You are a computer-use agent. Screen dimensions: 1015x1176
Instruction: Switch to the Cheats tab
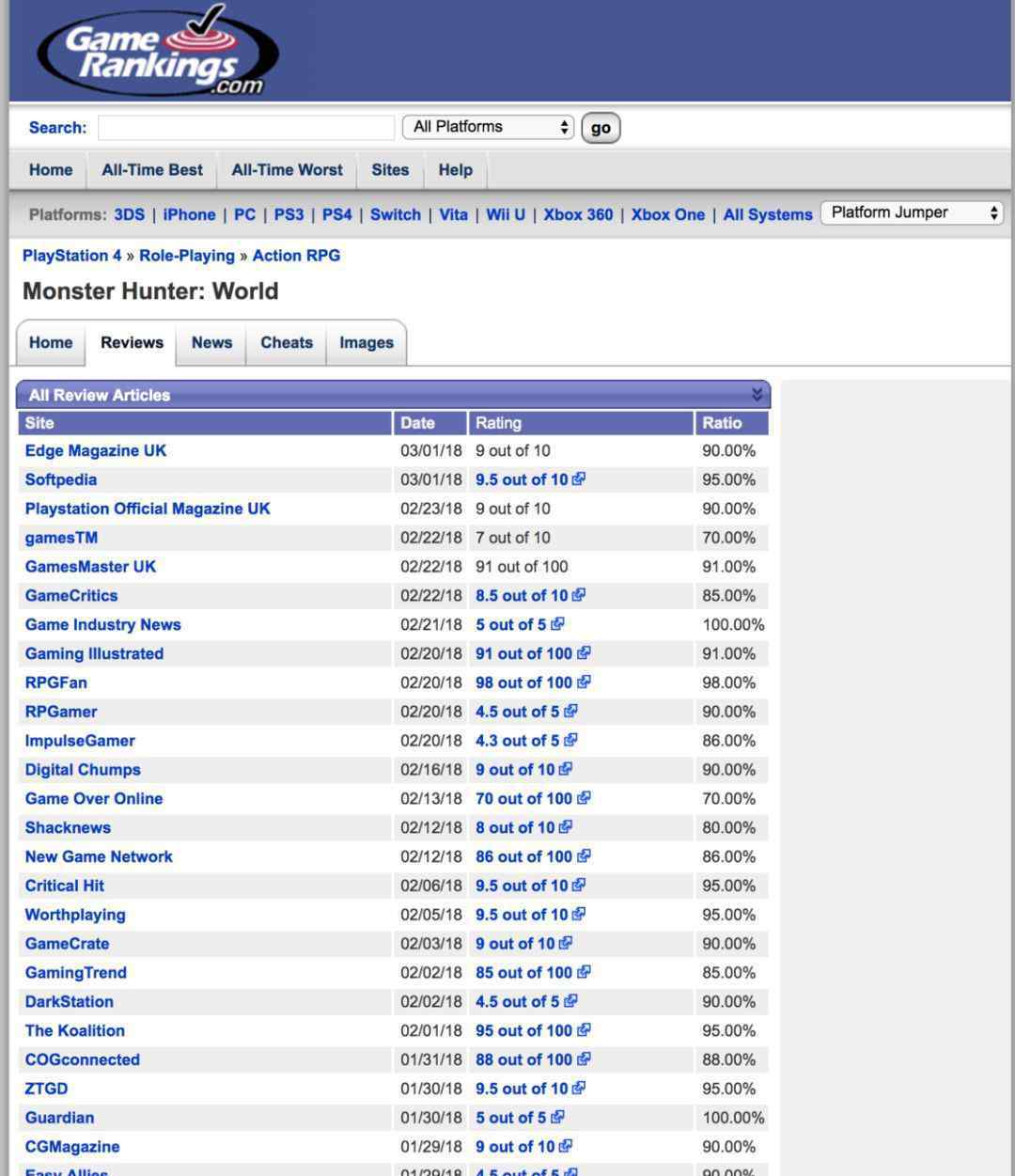[x=287, y=343]
